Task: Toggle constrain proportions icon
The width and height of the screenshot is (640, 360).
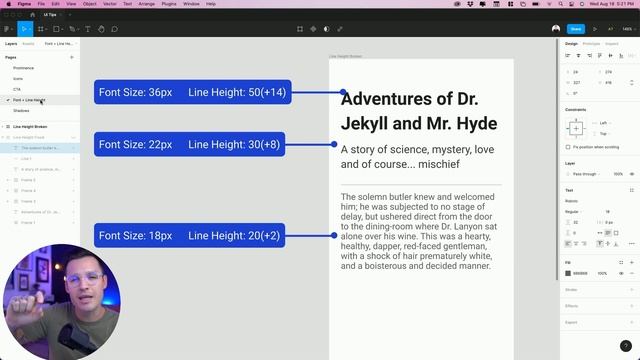Action: (x=632, y=82)
